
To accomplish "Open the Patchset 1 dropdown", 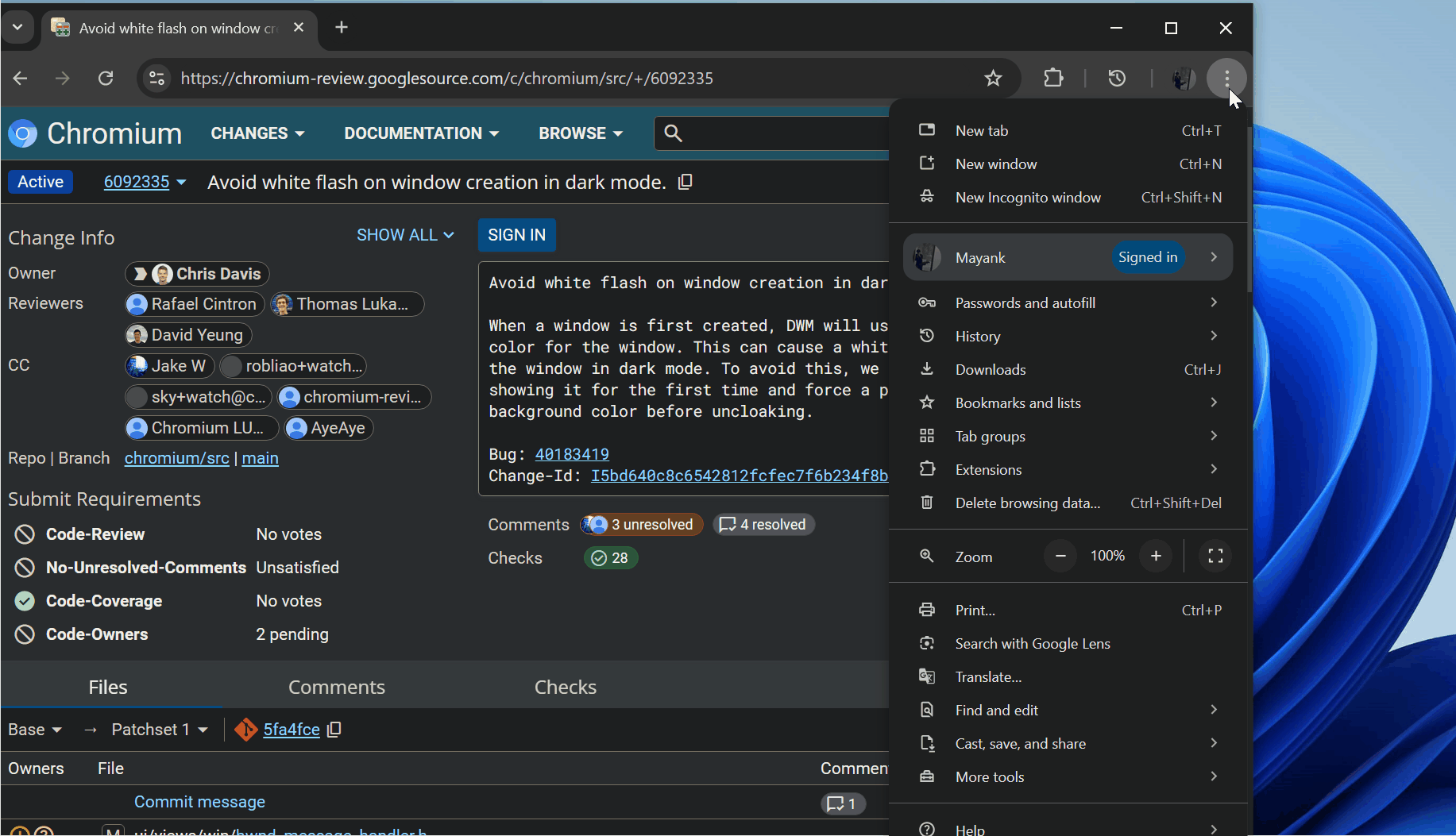I will tap(160, 730).
